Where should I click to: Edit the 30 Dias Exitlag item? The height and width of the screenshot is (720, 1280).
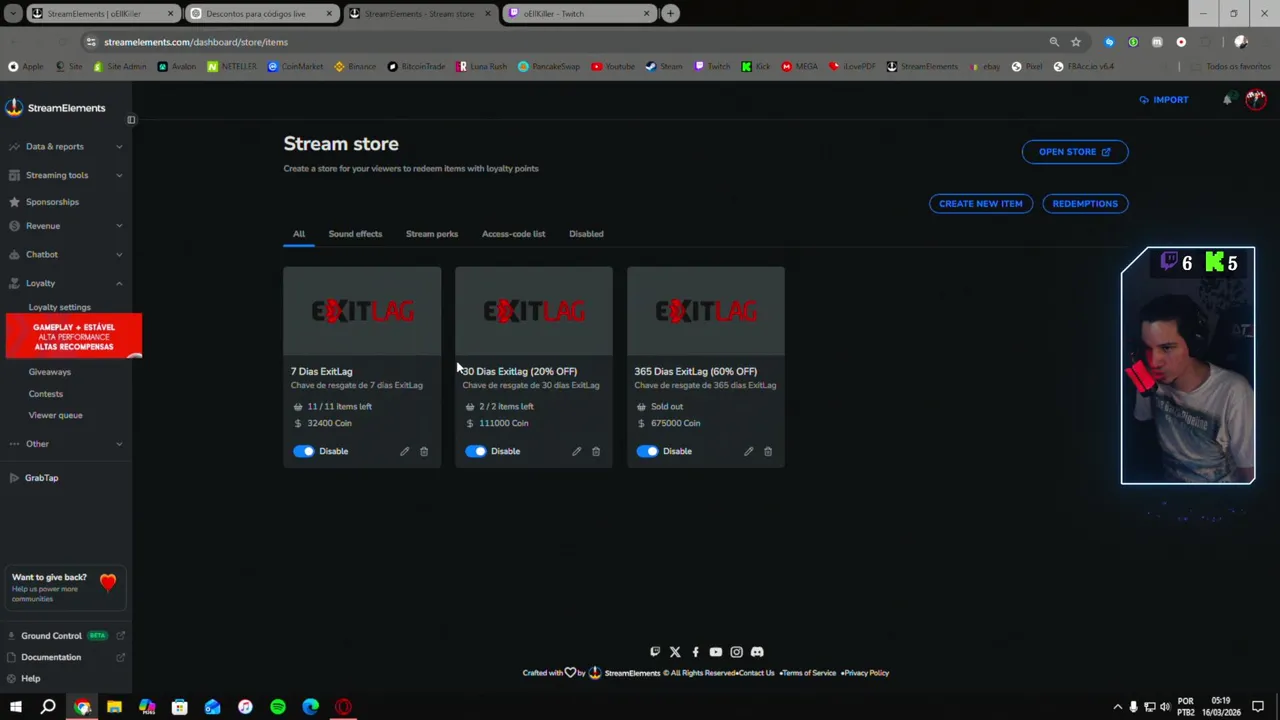pos(577,451)
